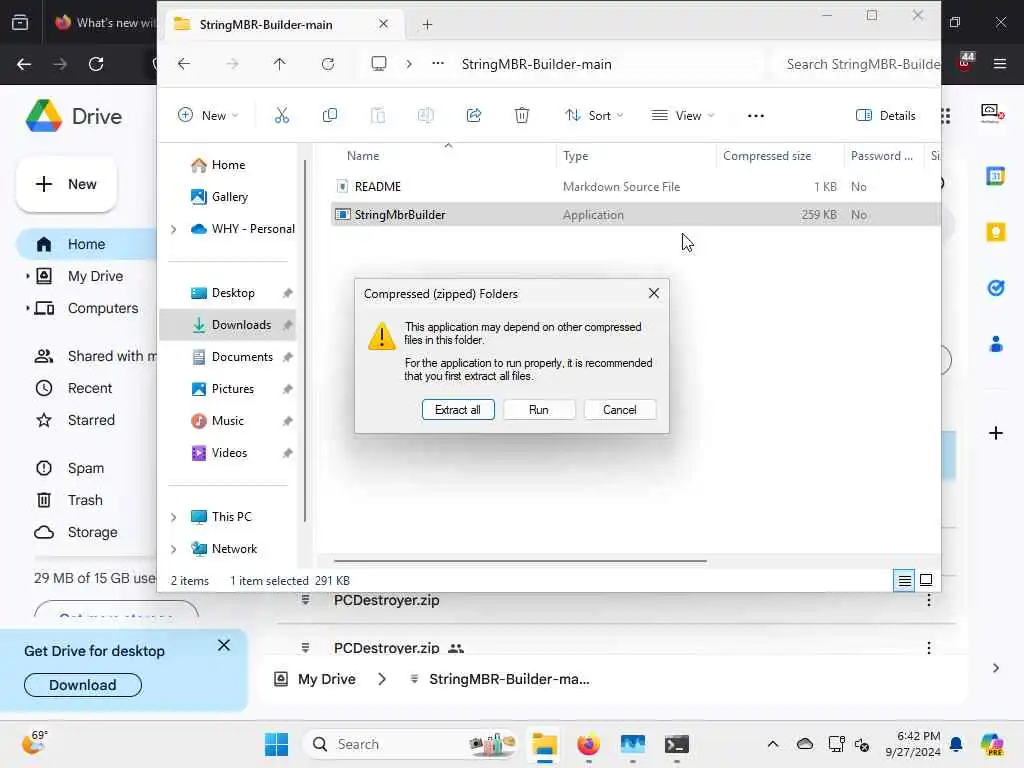Click the Paste icon in Explorer toolbar

click(377, 116)
